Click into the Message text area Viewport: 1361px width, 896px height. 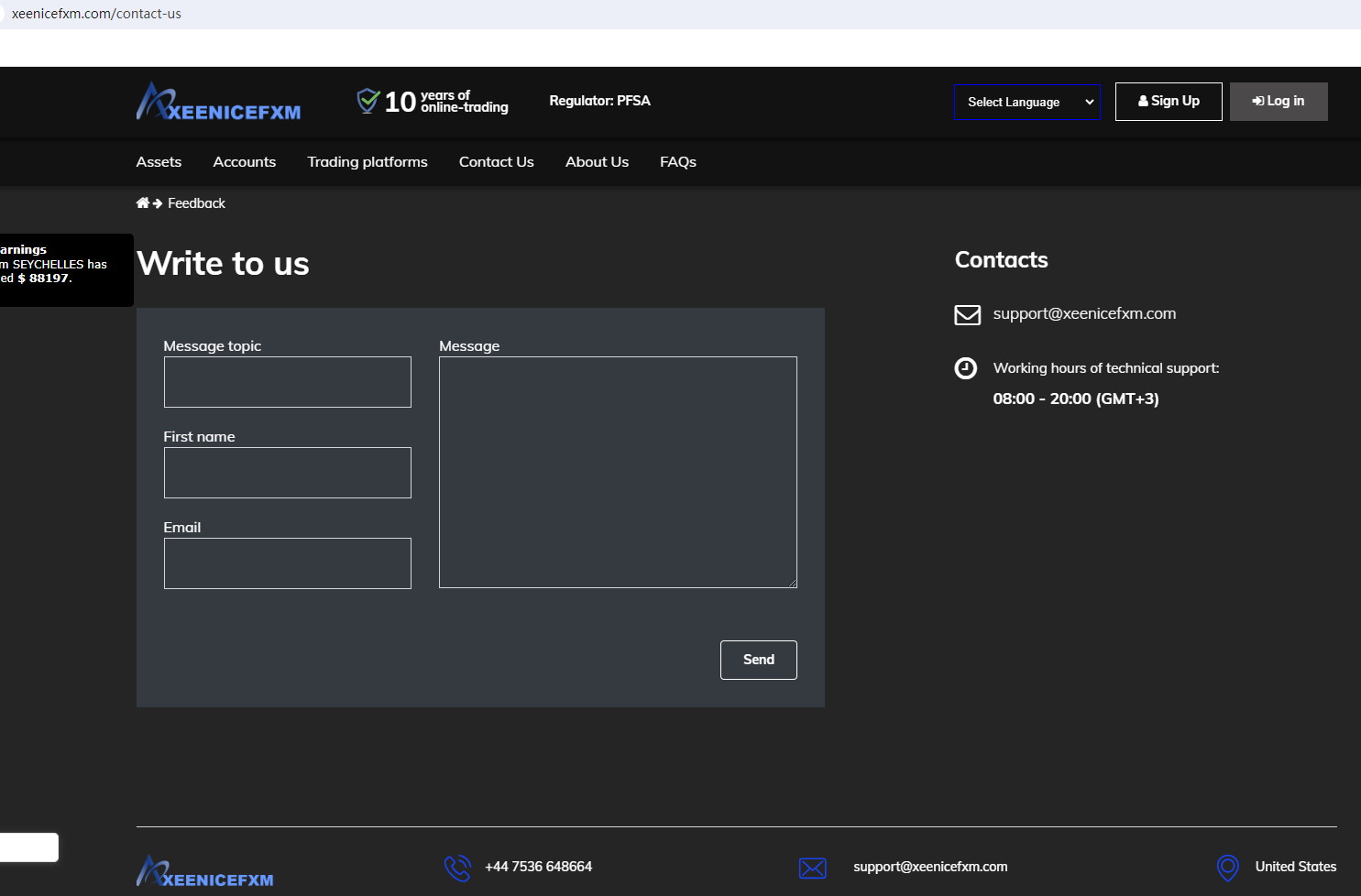[x=618, y=472]
